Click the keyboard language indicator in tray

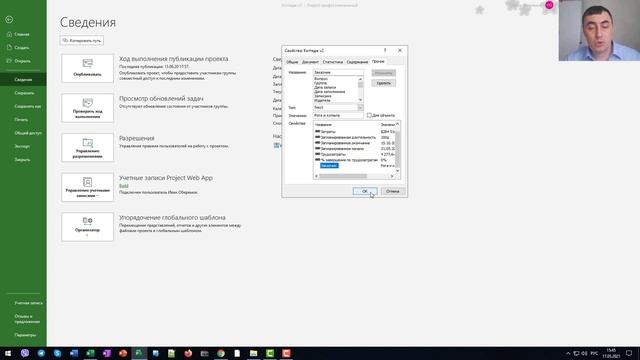tap(594, 353)
